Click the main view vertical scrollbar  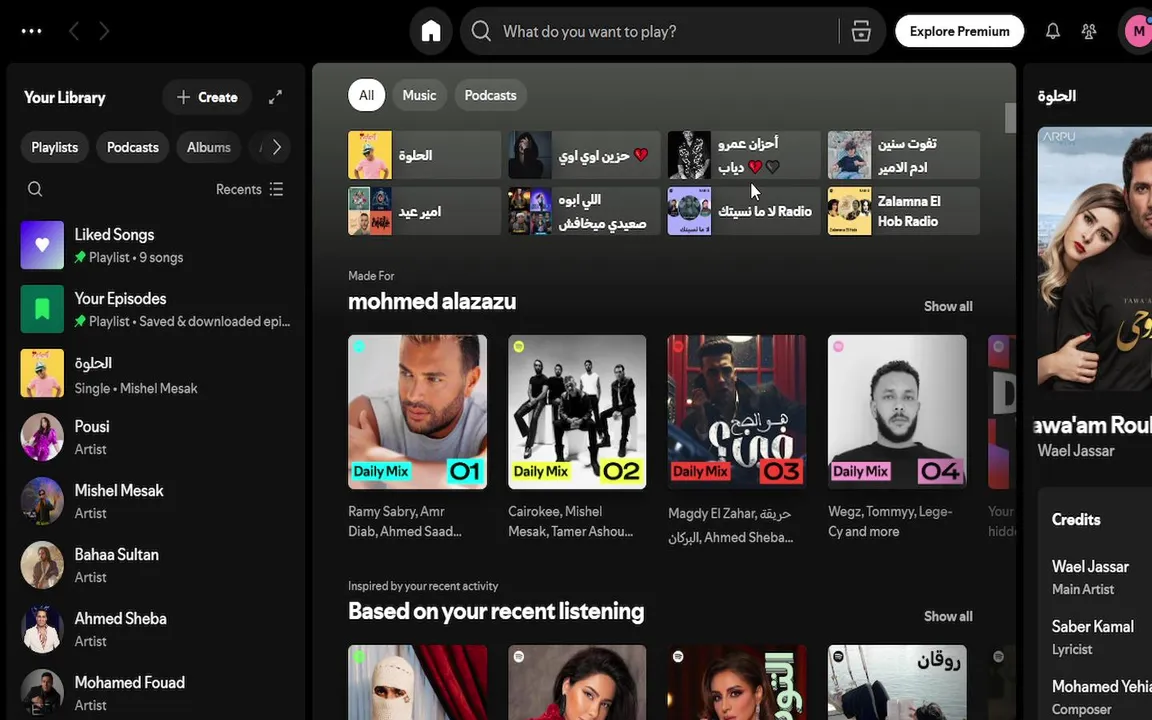click(x=1010, y=118)
